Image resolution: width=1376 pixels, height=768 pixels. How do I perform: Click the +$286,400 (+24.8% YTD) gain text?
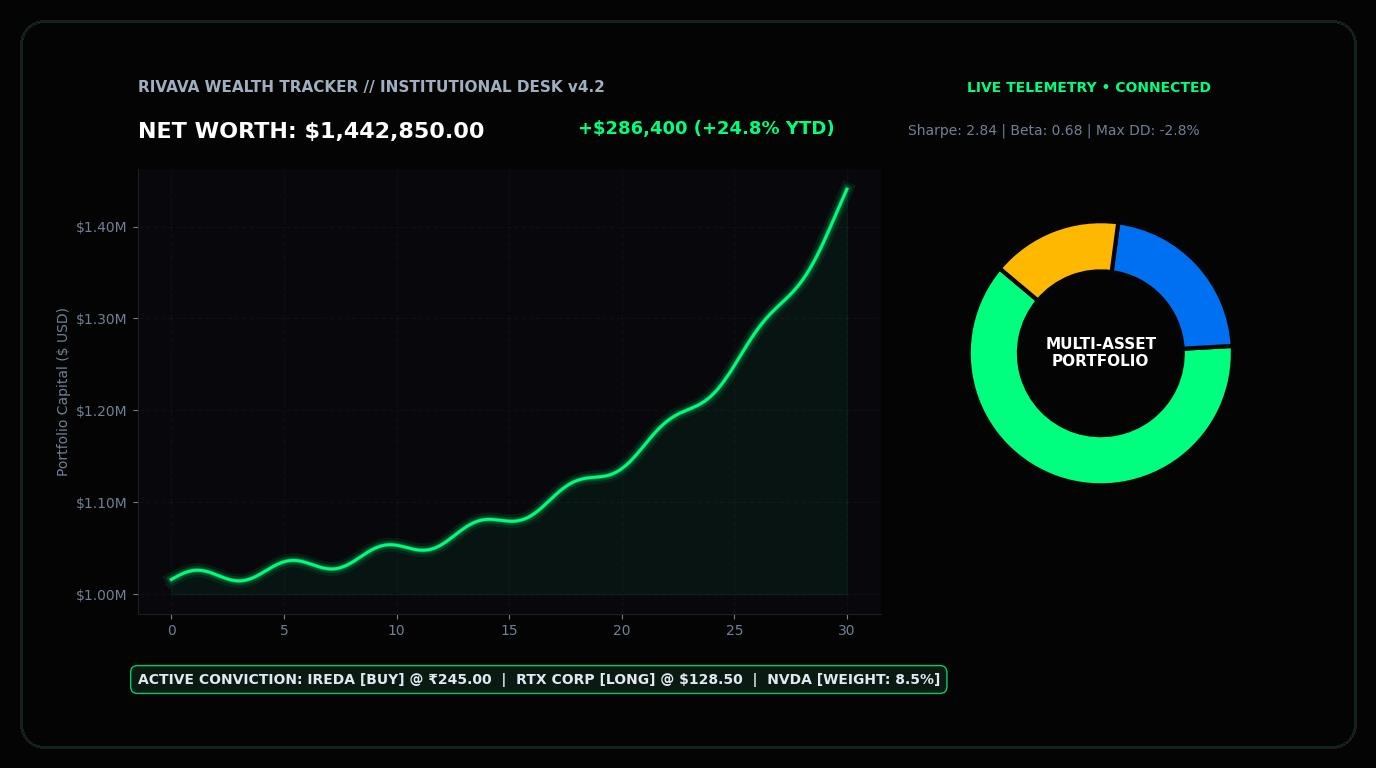[x=706, y=128]
